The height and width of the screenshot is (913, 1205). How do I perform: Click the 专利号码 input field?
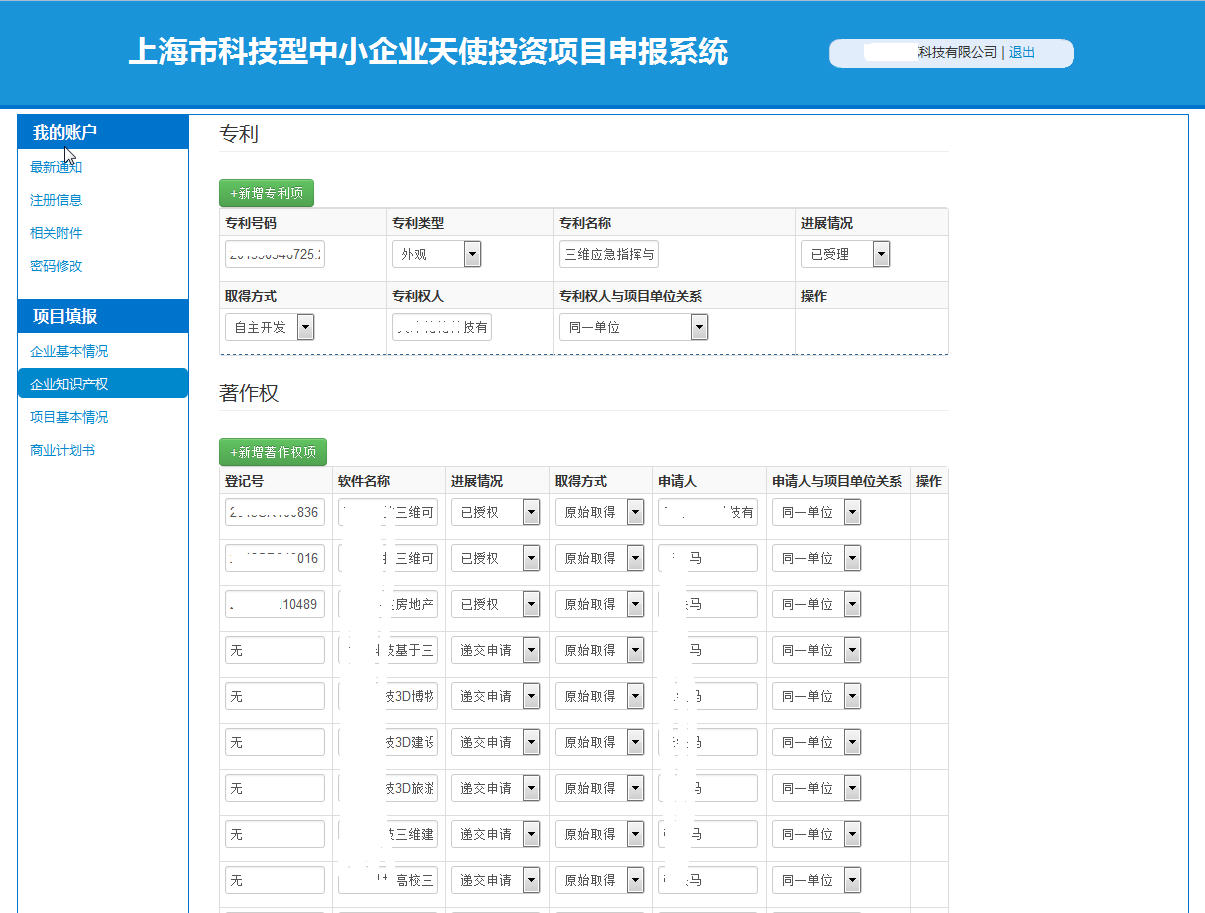pos(275,255)
